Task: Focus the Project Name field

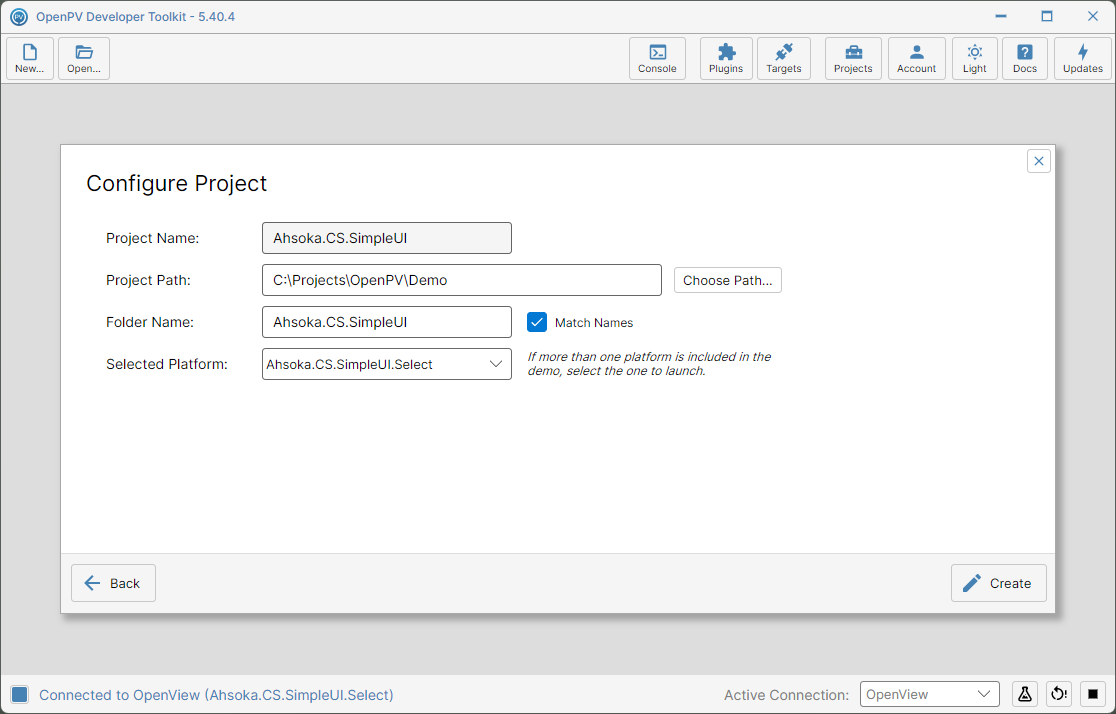Action: click(x=386, y=238)
